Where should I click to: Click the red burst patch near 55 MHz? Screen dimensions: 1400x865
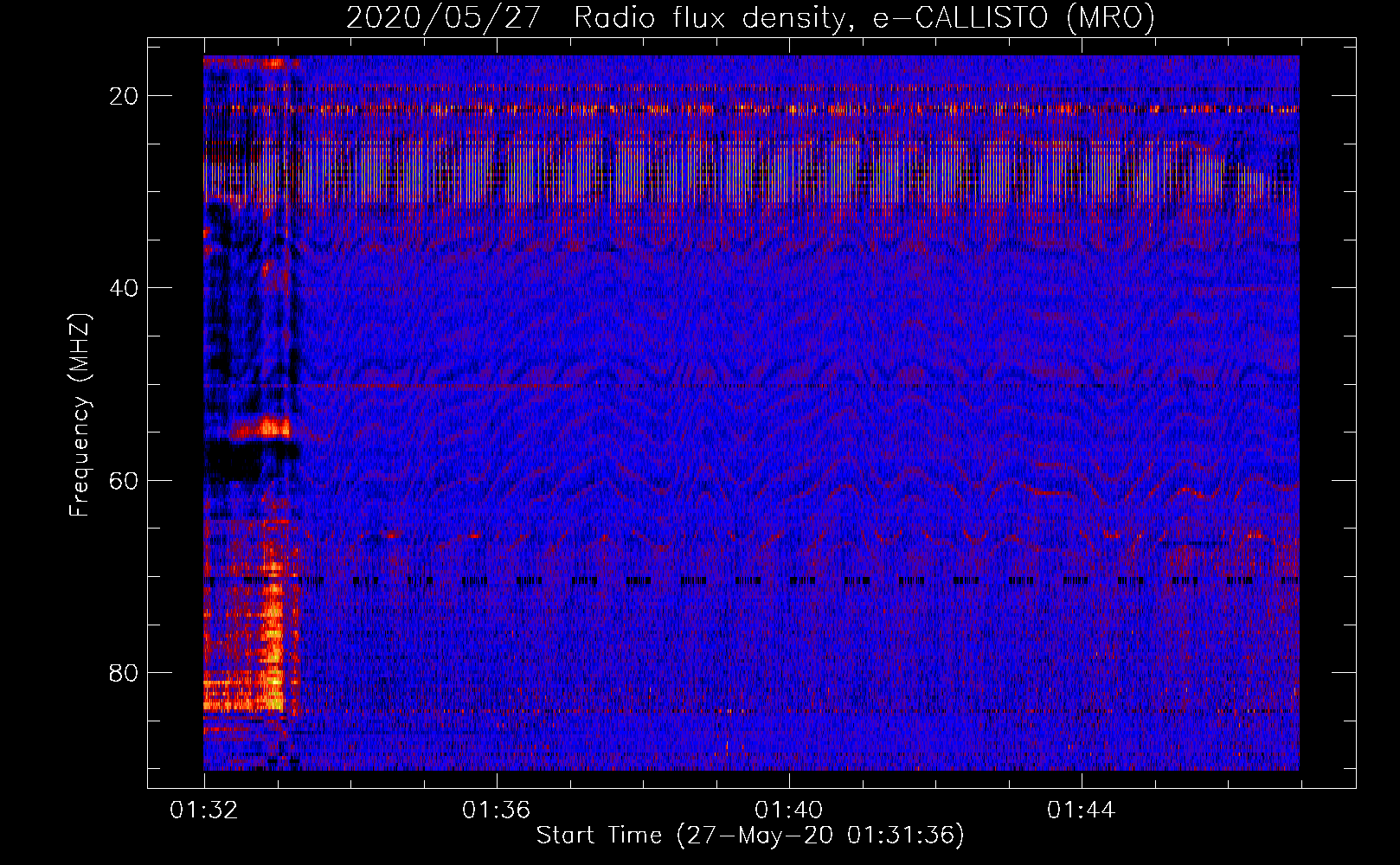coord(262,428)
